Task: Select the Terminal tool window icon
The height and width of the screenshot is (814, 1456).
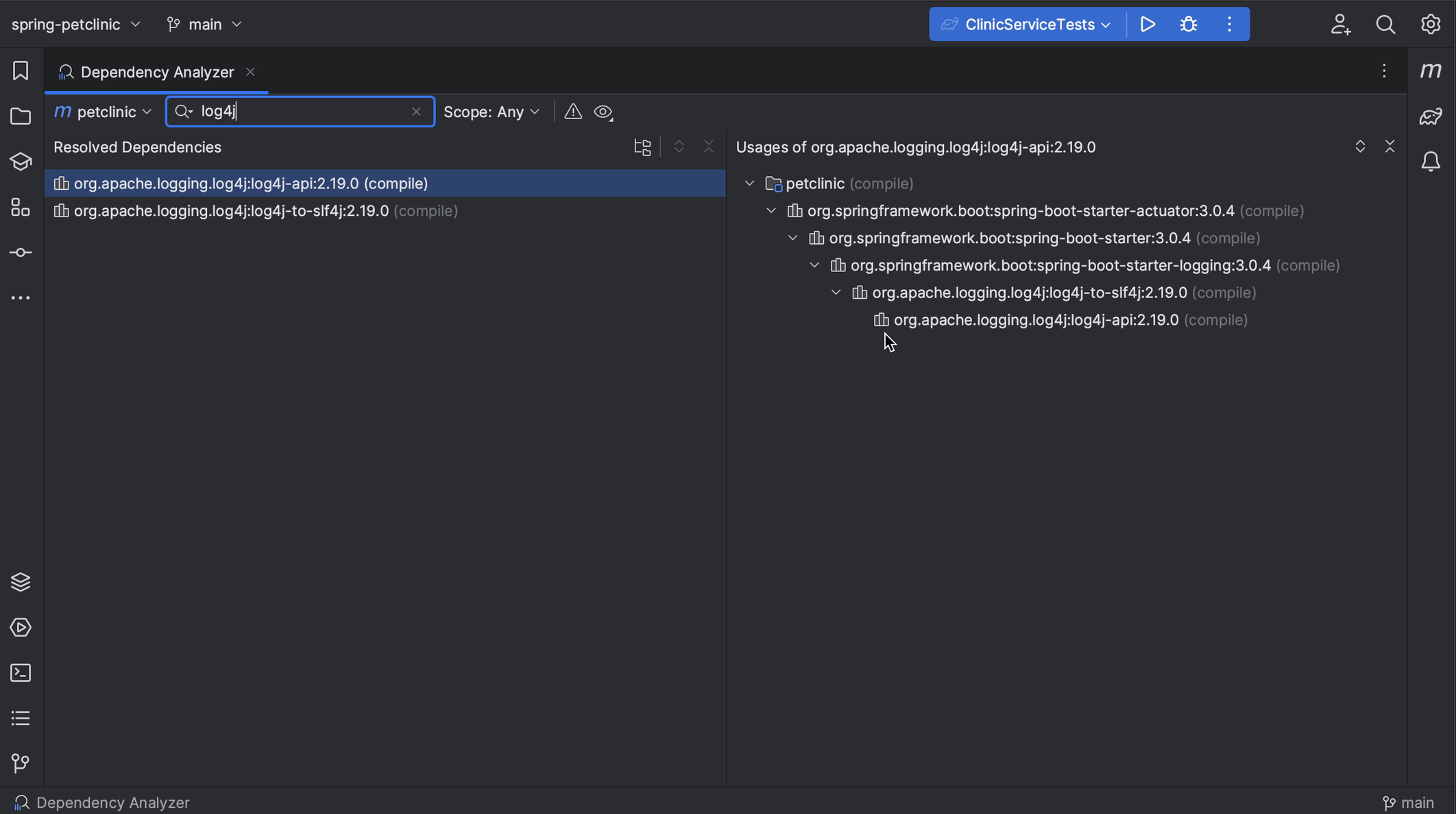Action: pyautogui.click(x=20, y=673)
